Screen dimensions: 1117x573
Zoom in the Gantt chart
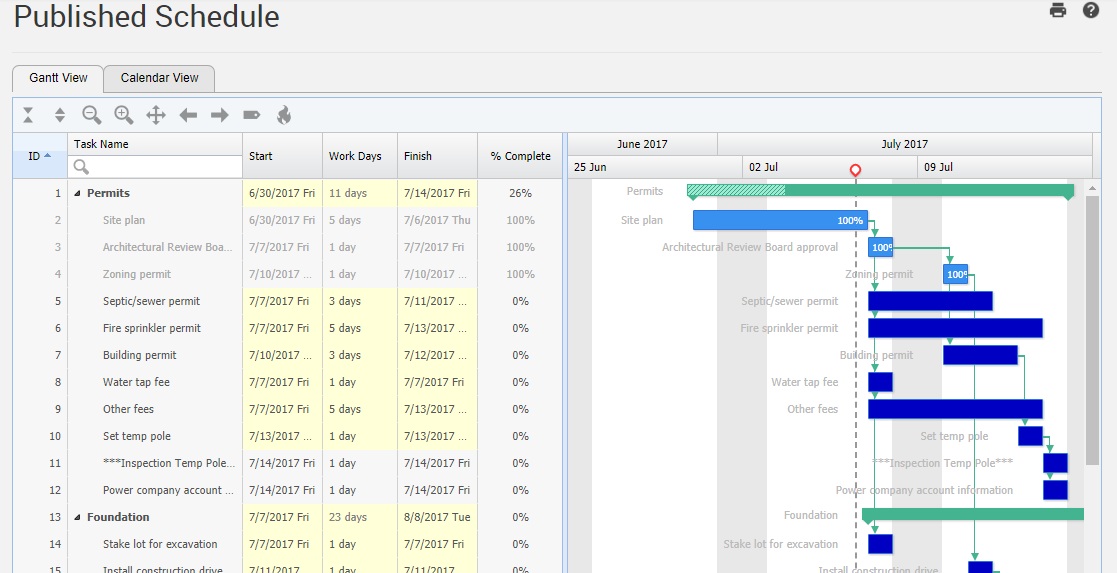point(124,115)
